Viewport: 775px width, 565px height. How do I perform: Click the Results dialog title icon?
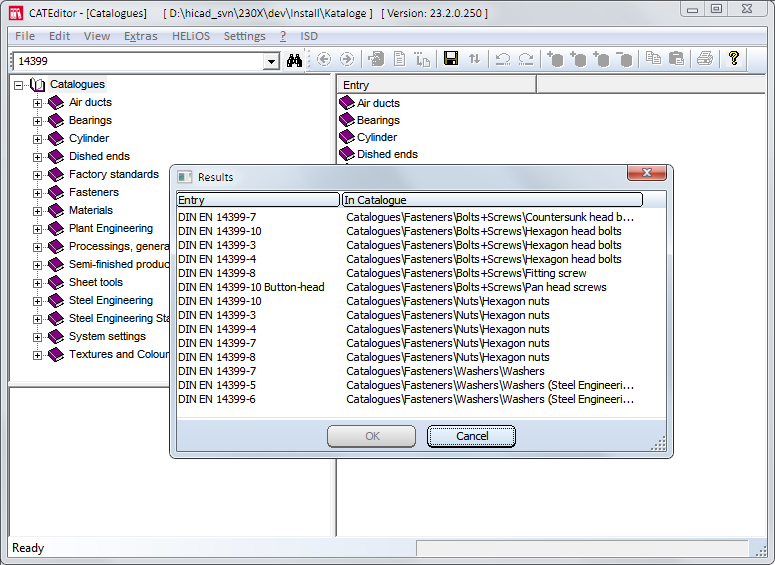(x=184, y=177)
